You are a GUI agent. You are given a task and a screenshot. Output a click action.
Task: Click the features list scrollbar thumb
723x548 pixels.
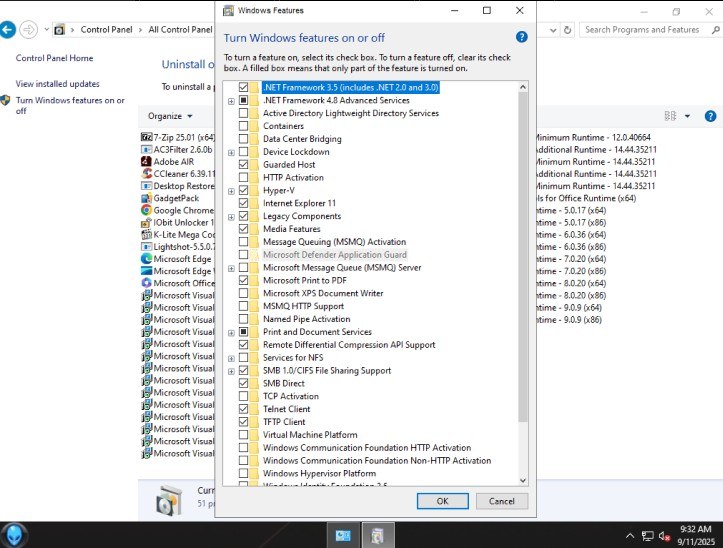523,256
